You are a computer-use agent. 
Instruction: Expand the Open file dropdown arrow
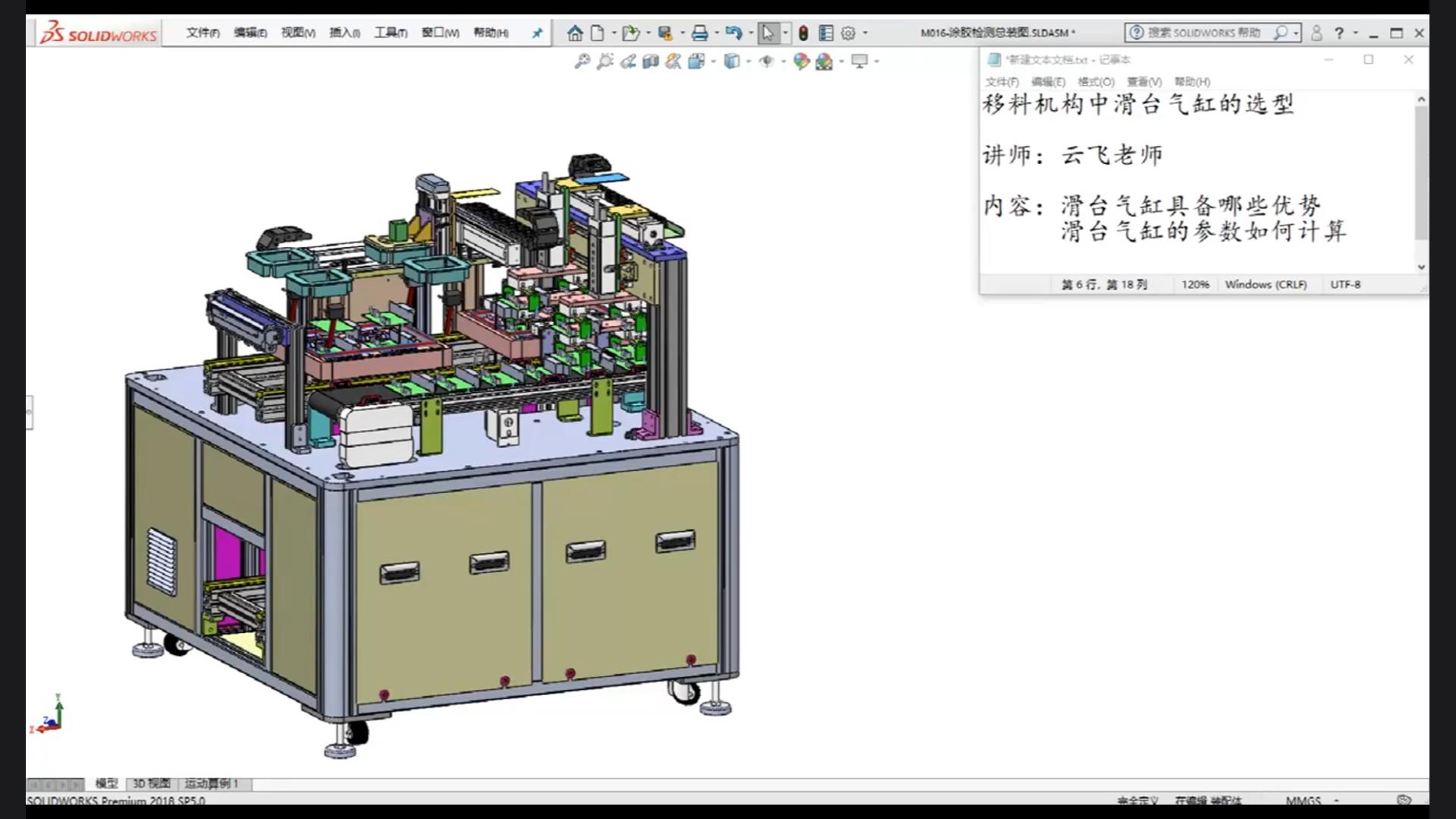648,33
